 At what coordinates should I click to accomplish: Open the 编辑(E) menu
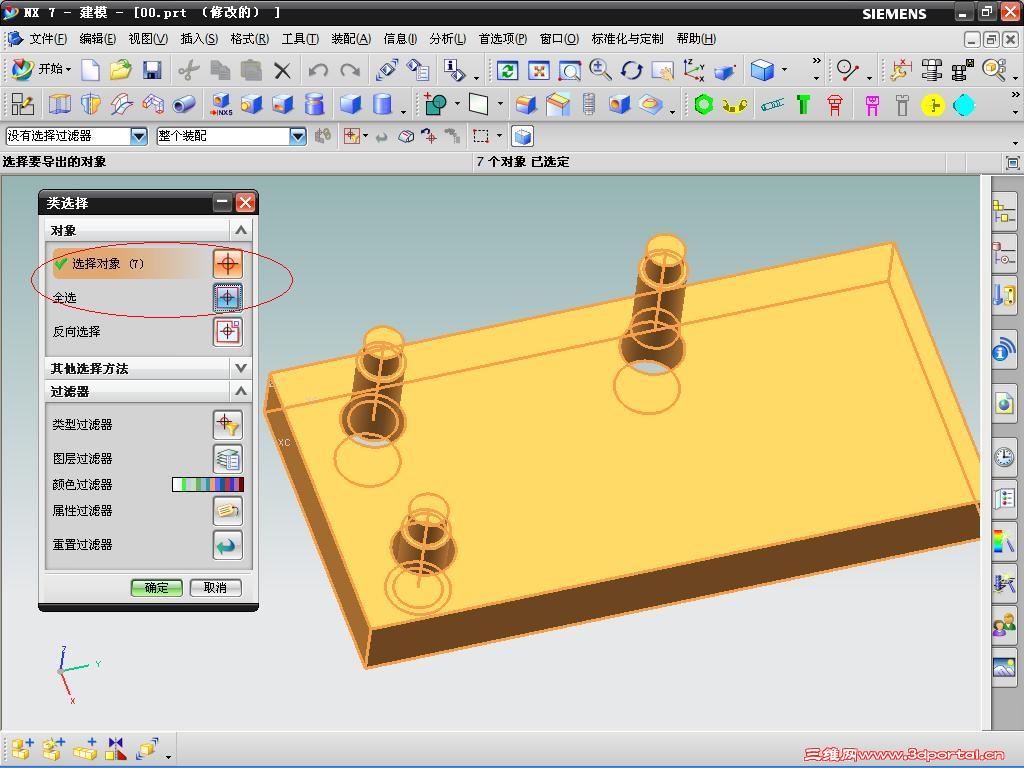click(97, 39)
